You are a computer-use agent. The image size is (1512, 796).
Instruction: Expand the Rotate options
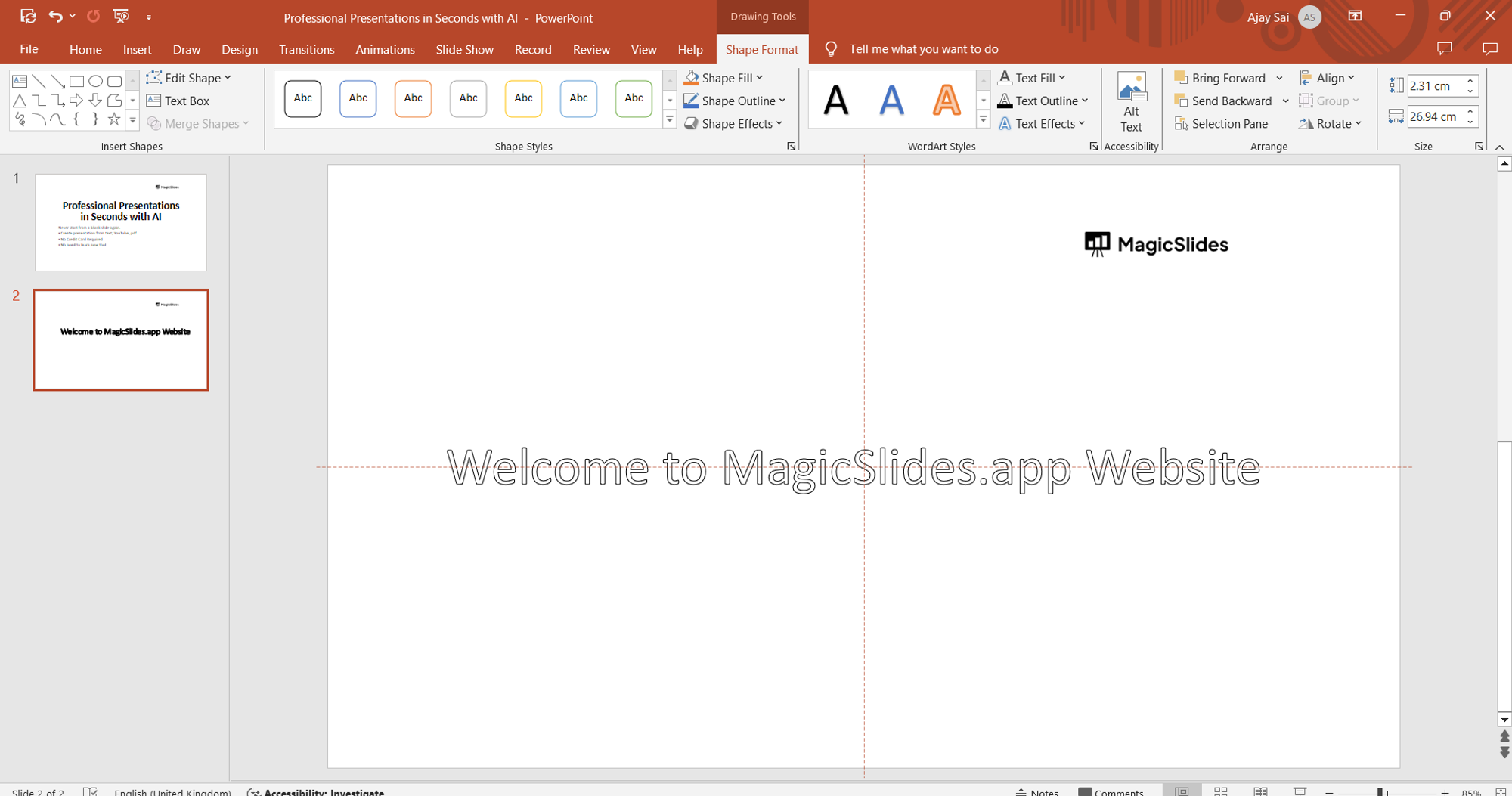[x=1330, y=123]
